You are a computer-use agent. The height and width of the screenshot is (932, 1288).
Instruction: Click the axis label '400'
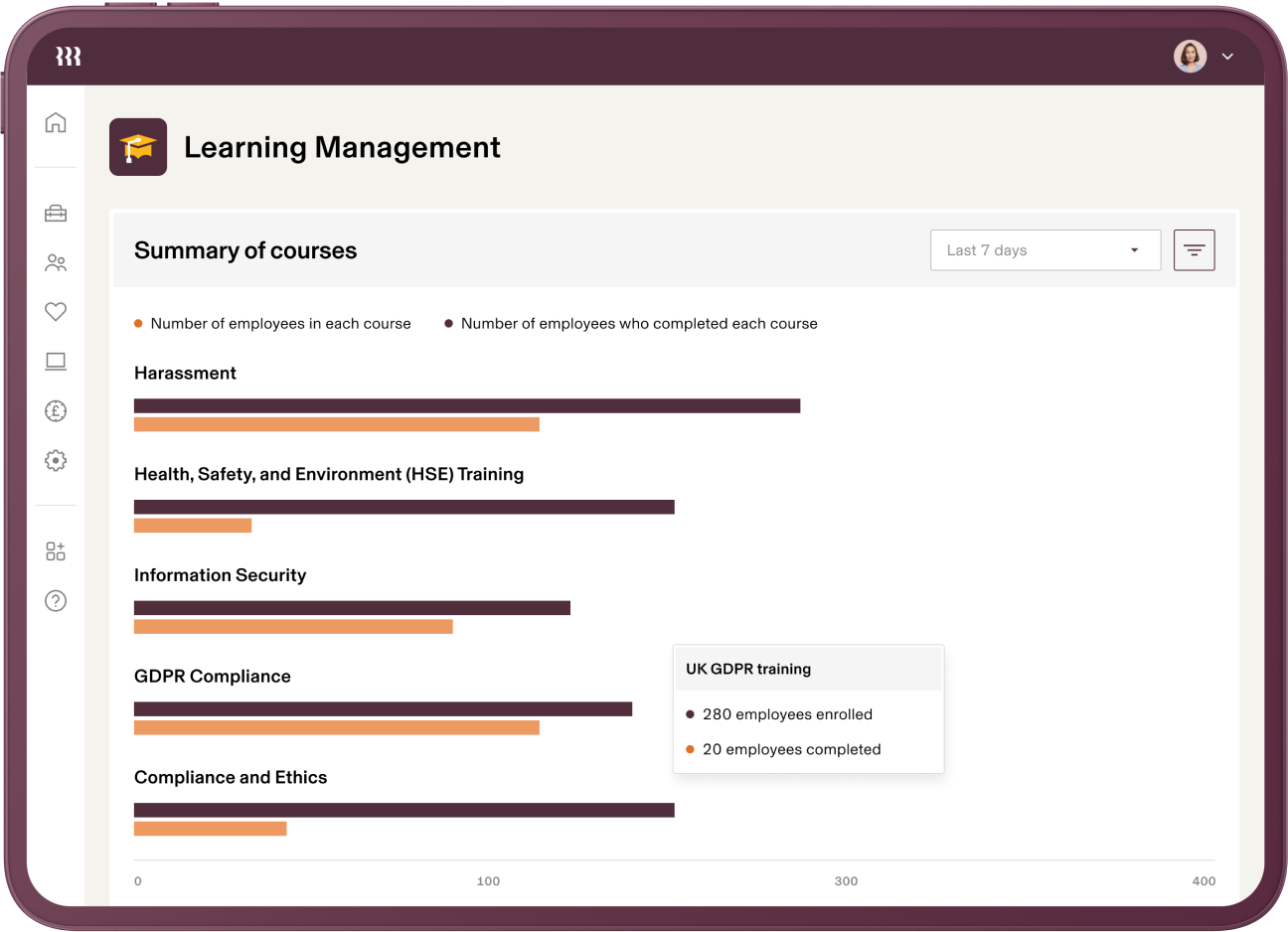click(1204, 881)
